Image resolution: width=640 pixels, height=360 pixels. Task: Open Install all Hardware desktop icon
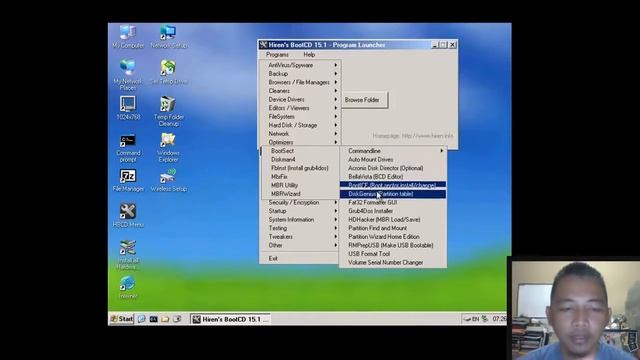click(x=128, y=255)
